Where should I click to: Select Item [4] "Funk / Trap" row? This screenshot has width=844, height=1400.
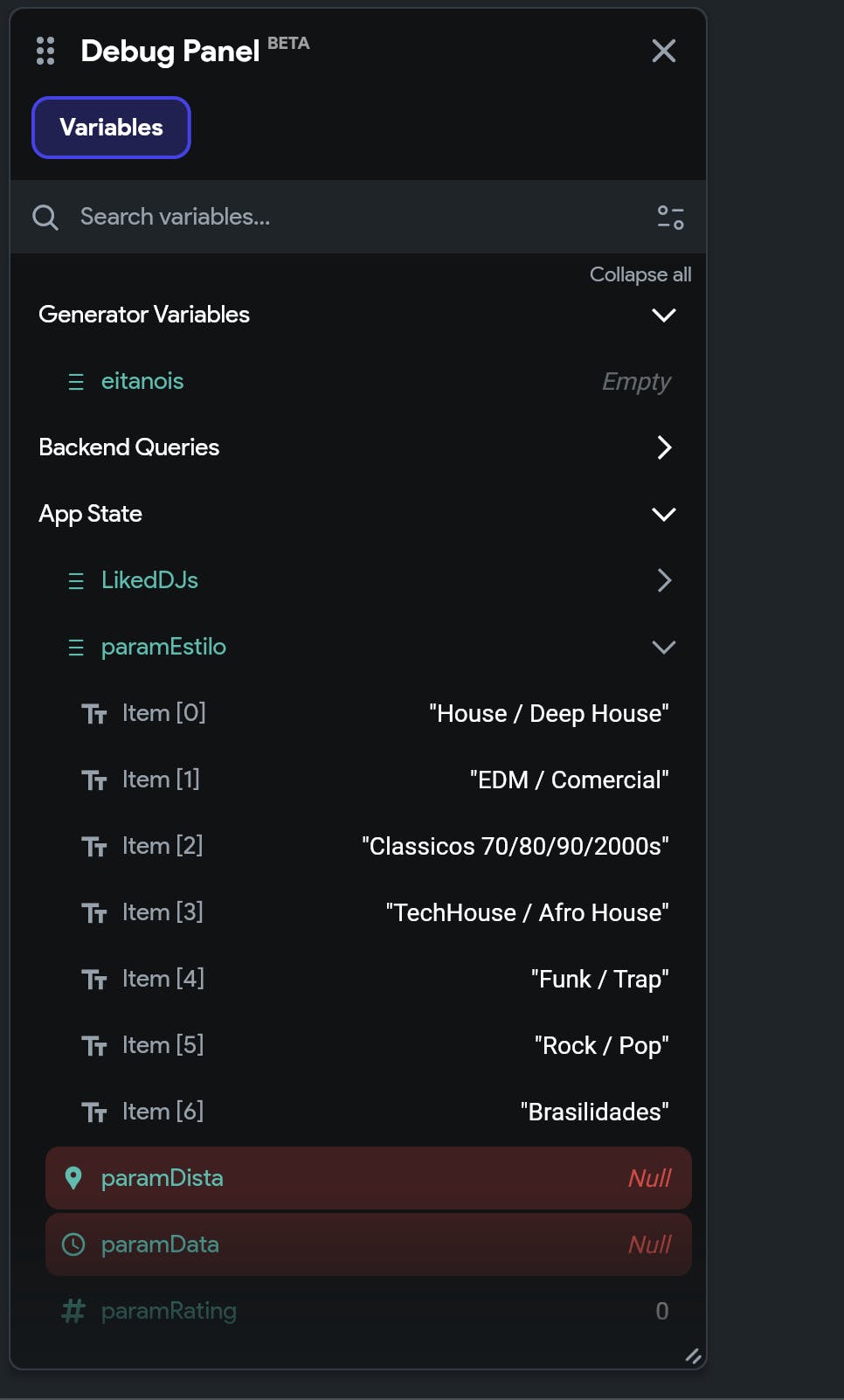(x=369, y=979)
